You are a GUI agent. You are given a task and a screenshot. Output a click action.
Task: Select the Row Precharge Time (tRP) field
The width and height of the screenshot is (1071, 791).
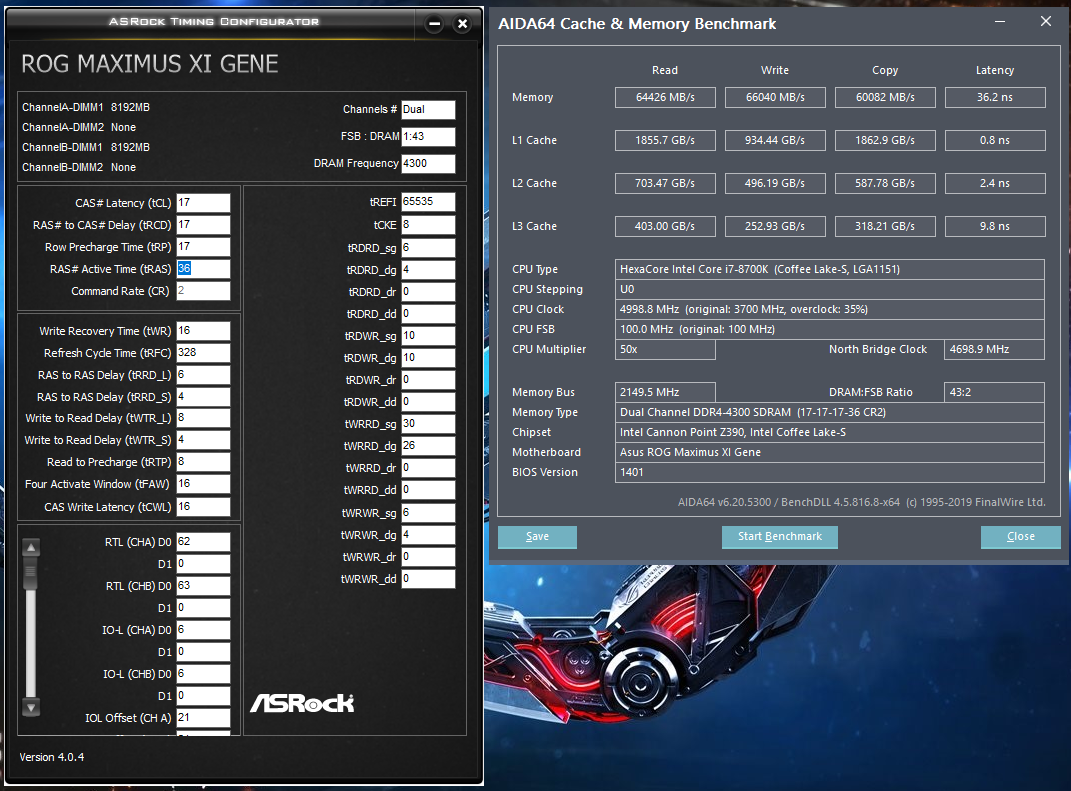point(203,247)
